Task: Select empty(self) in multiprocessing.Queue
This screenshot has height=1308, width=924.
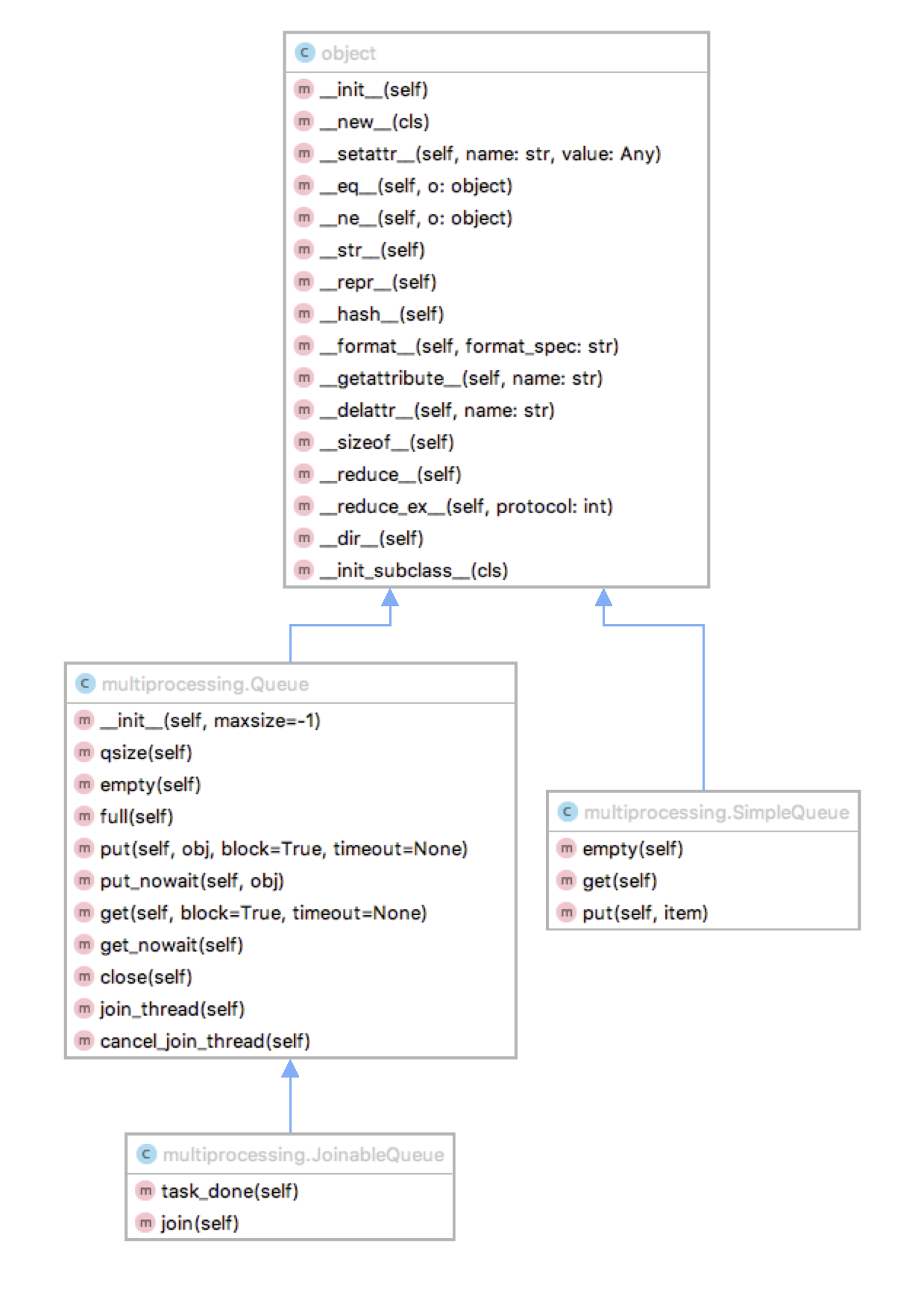Action: [151, 785]
